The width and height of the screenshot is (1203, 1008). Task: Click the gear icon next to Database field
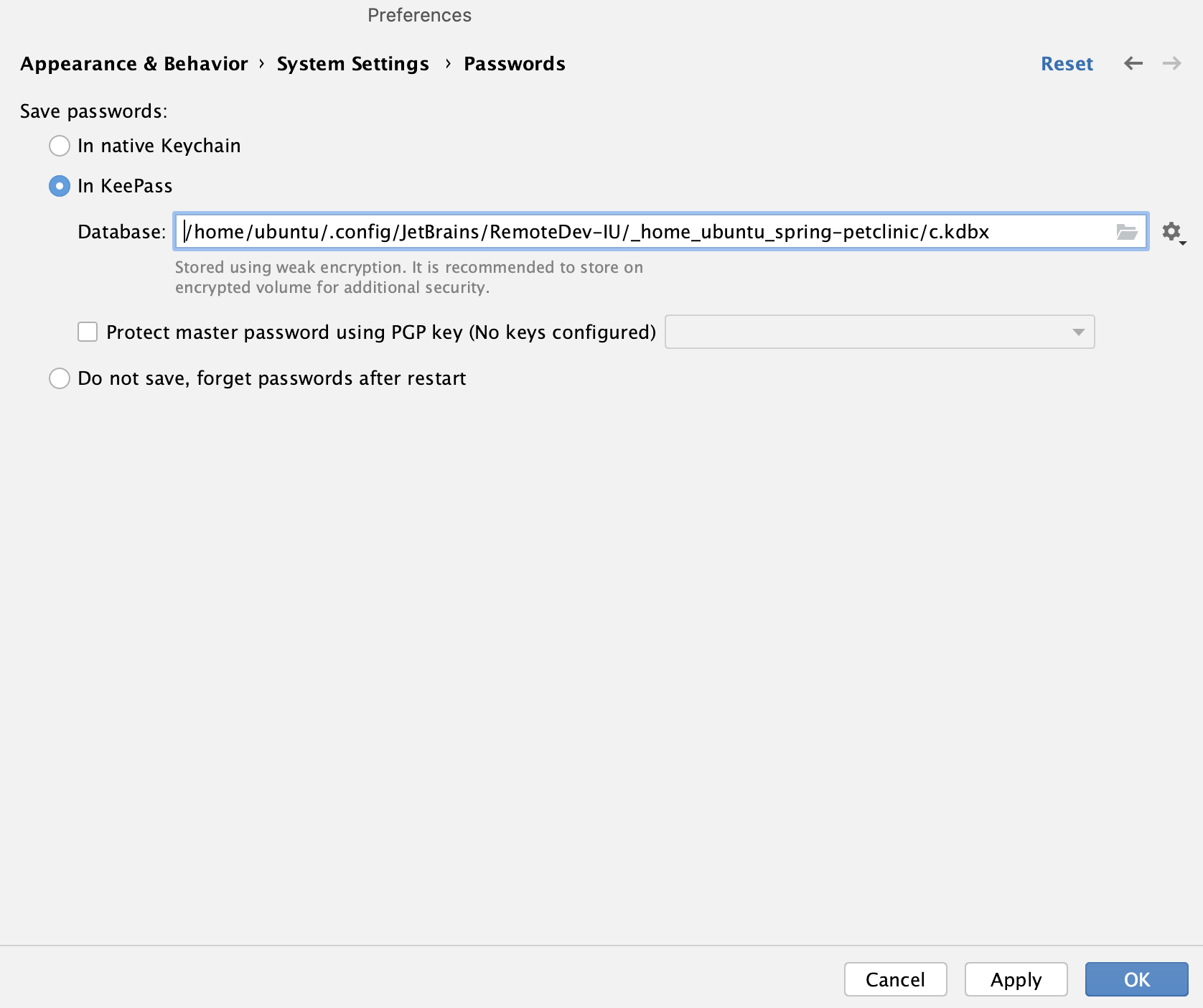(1171, 232)
